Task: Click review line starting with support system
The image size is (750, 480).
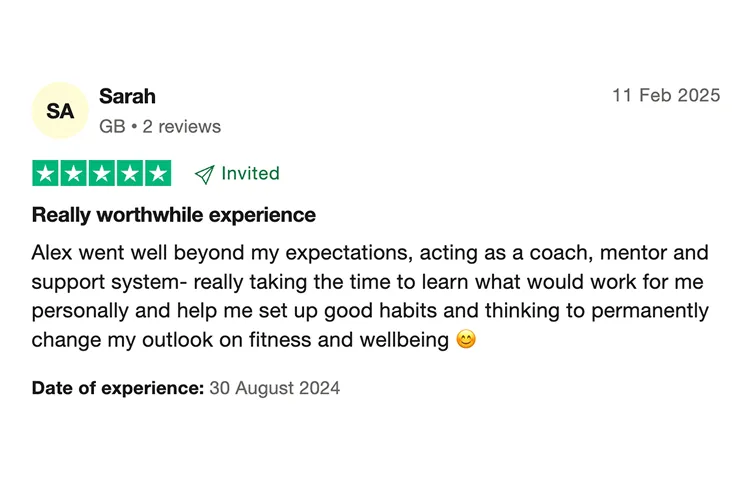Action: click(x=367, y=282)
